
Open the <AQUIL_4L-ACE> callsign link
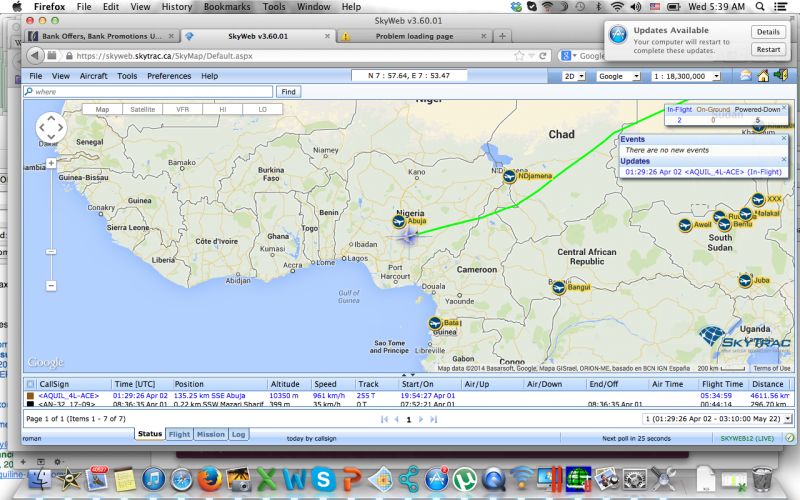[x=68, y=395]
